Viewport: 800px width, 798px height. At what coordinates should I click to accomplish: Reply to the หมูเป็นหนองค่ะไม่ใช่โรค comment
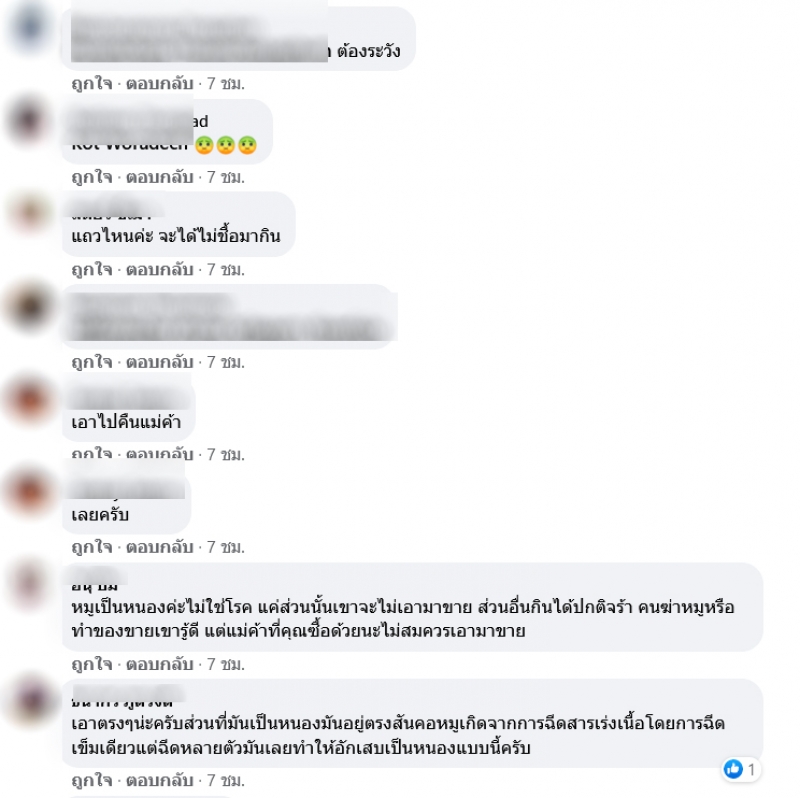pos(160,664)
